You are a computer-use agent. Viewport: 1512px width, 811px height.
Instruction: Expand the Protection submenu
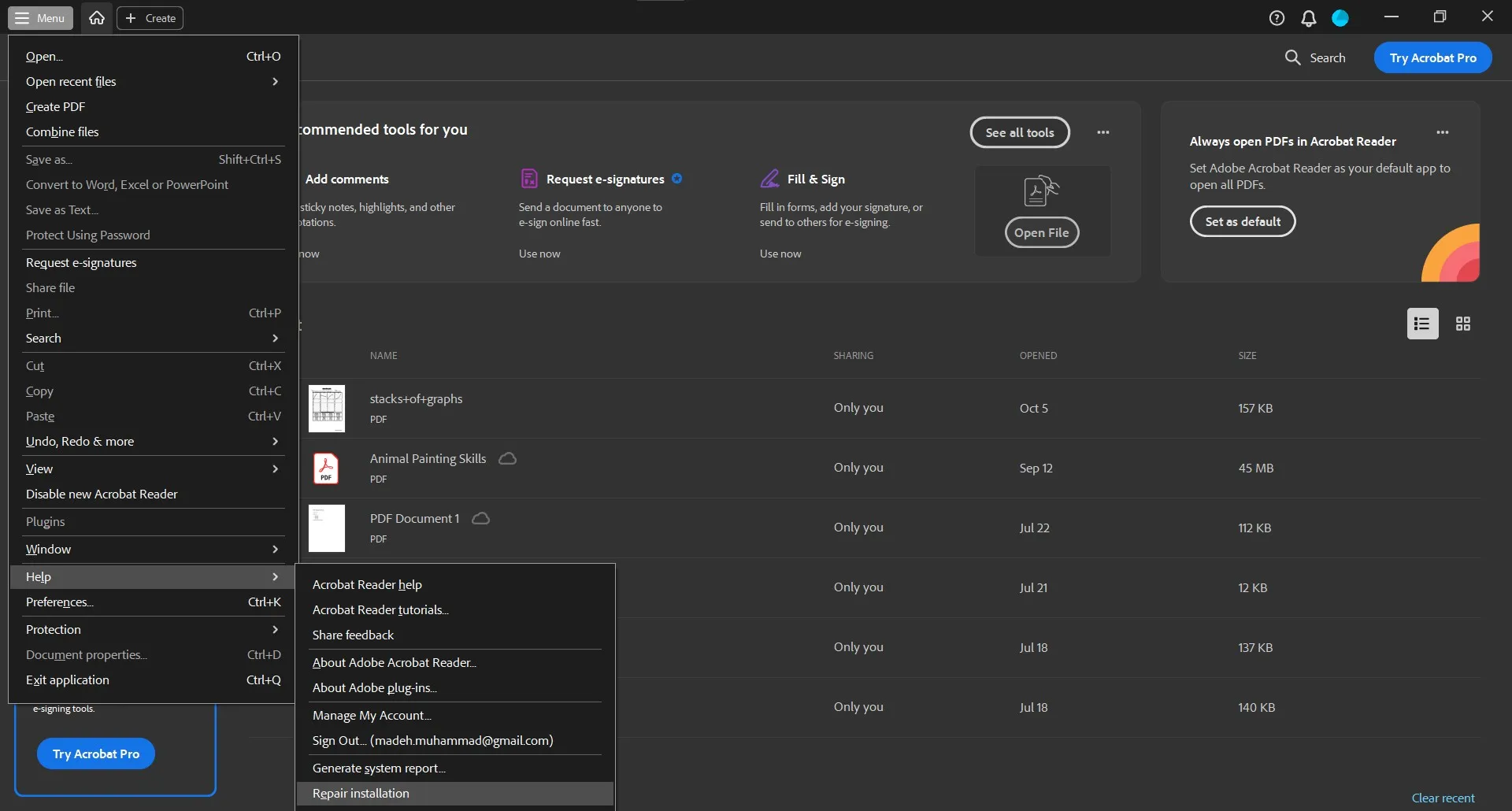[150, 630]
